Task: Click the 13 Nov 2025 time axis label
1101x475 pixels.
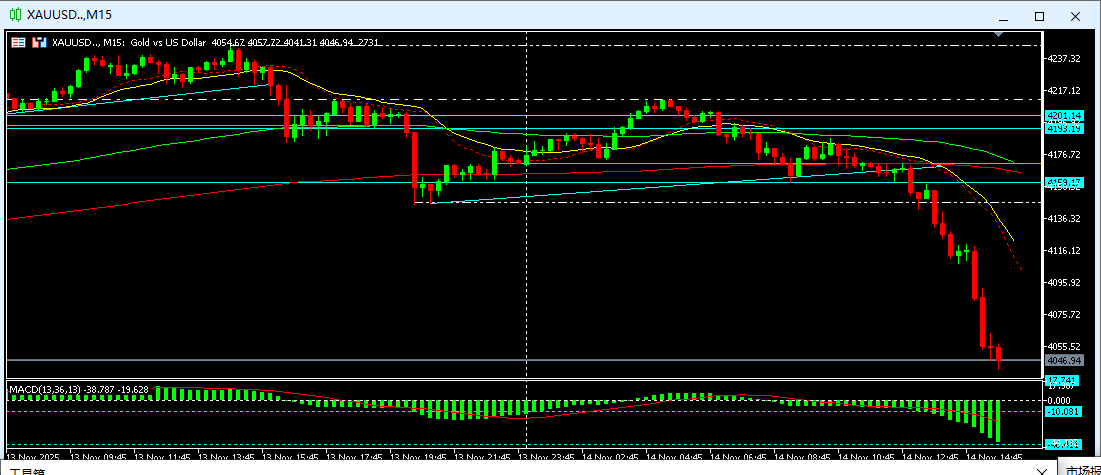Action: click(x=34, y=456)
